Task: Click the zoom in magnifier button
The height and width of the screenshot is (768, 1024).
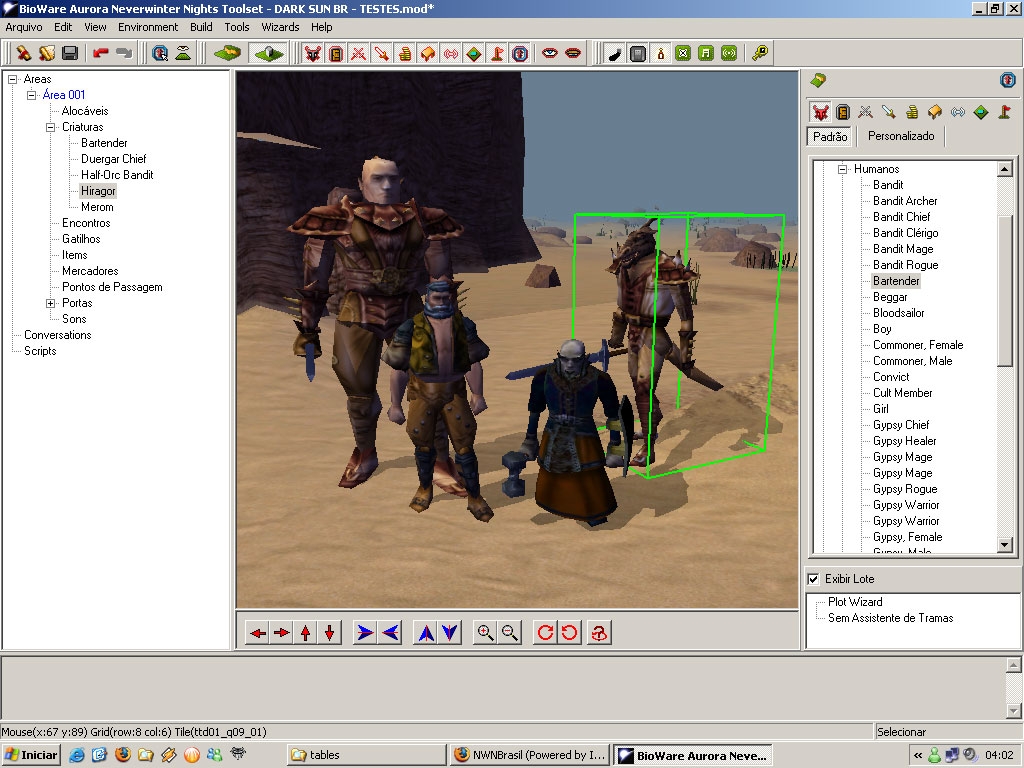Action: pyautogui.click(x=486, y=632)
